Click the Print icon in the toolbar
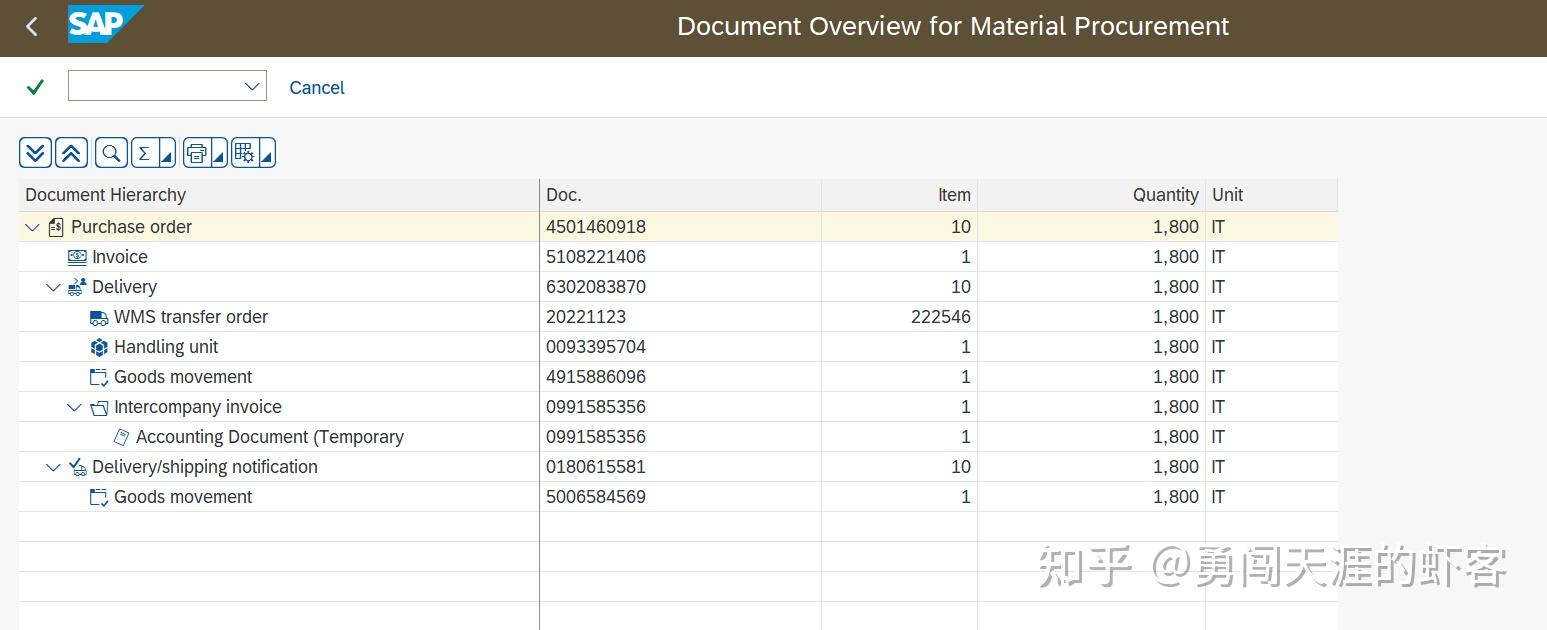The width and height of the screenshot is (1547, 630). pyautogui.click(x=198, y=152)
